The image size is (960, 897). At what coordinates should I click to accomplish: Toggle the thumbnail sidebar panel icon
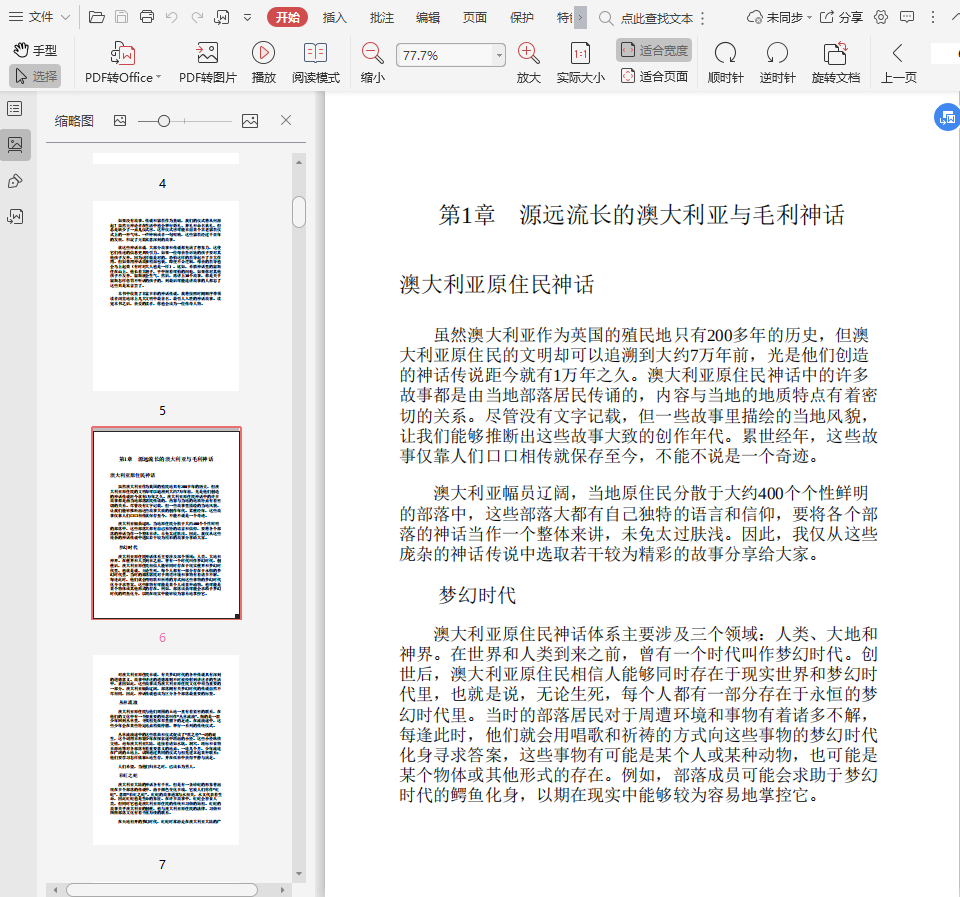pos(15,145)
